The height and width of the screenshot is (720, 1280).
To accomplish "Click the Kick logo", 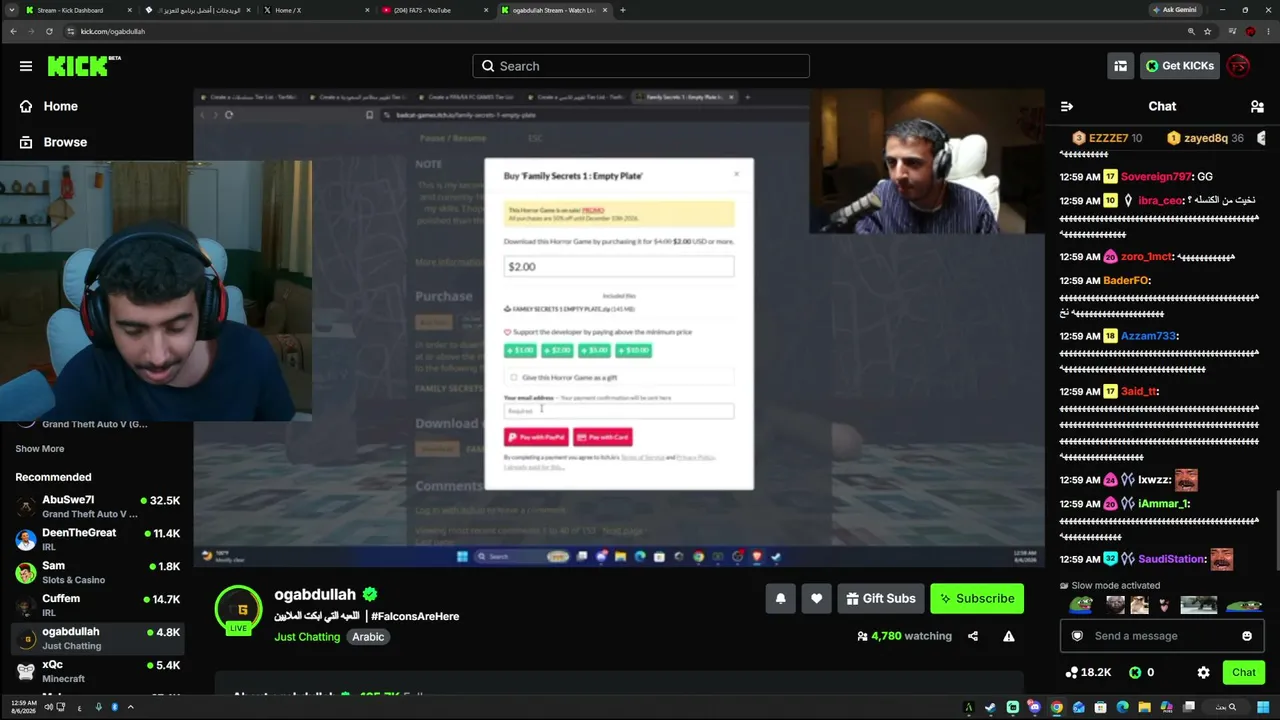I will (x=84, y=66).
